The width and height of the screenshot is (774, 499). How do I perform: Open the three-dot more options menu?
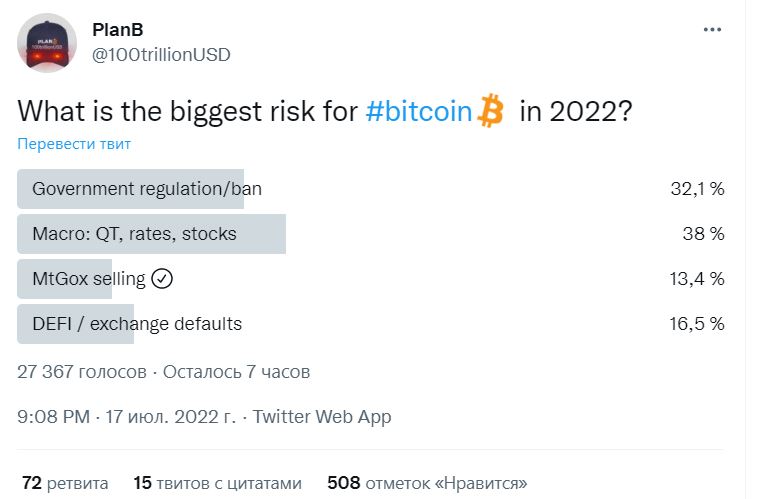tap(712, 30)
